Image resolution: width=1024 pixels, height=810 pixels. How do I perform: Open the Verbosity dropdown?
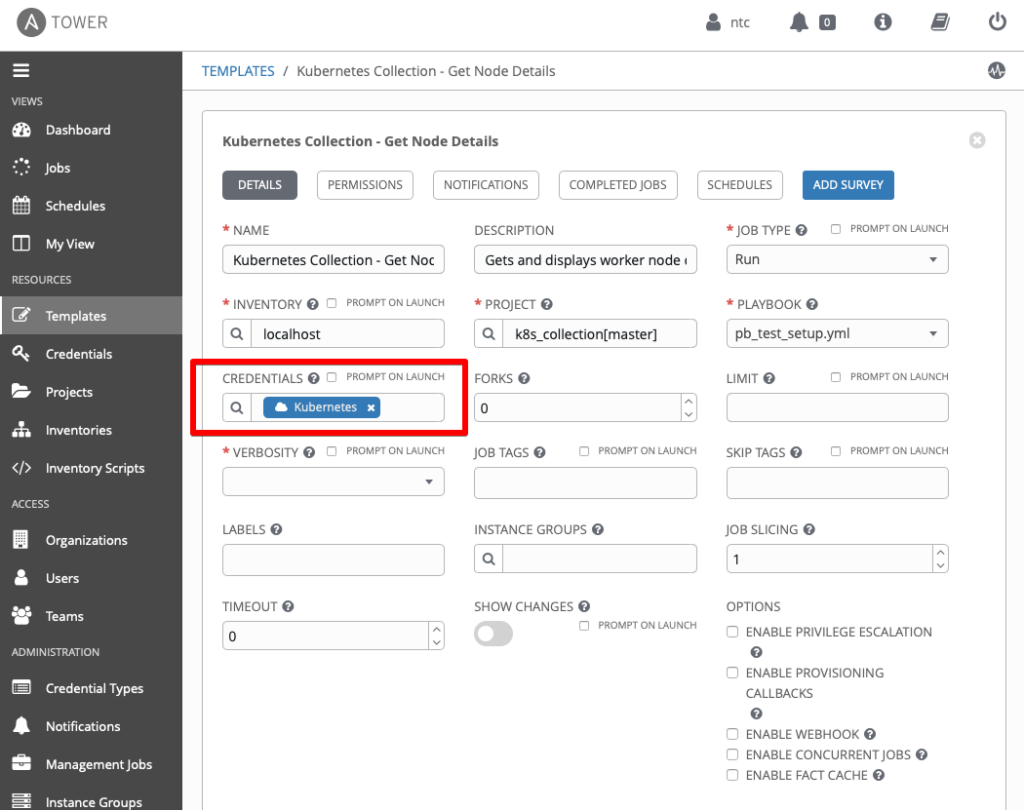point(333,481)
